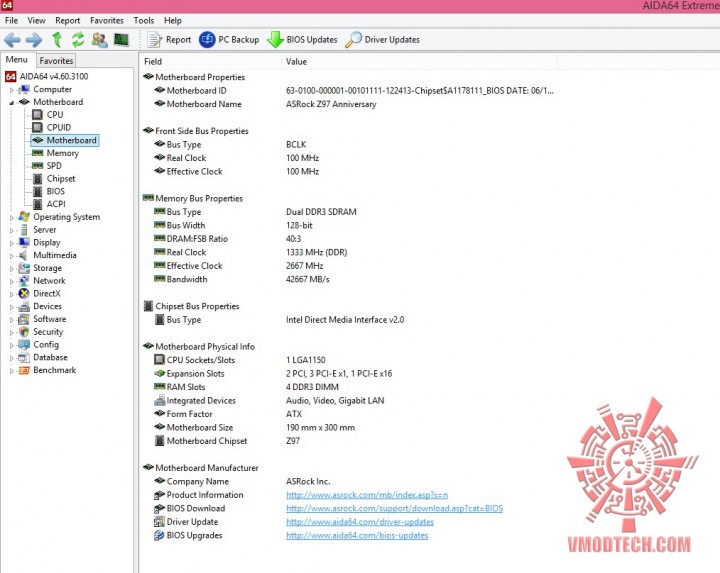This screenshot has height=573, width=720.
Task: Click the Config tree icon
Action: (x=24, y=344)
